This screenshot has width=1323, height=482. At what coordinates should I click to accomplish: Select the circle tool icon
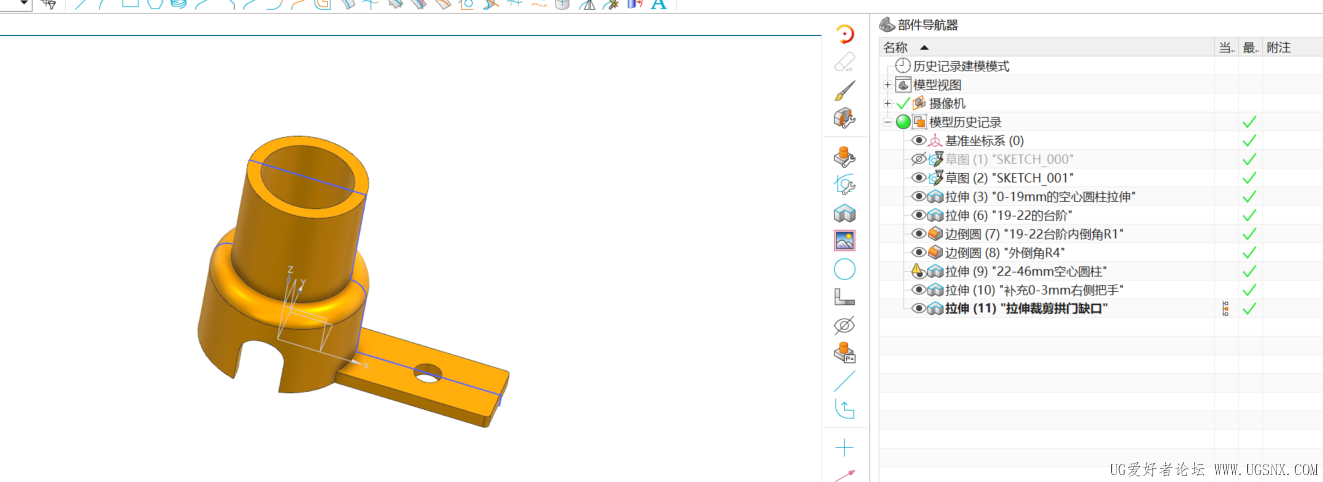click(x=845, y=269)
